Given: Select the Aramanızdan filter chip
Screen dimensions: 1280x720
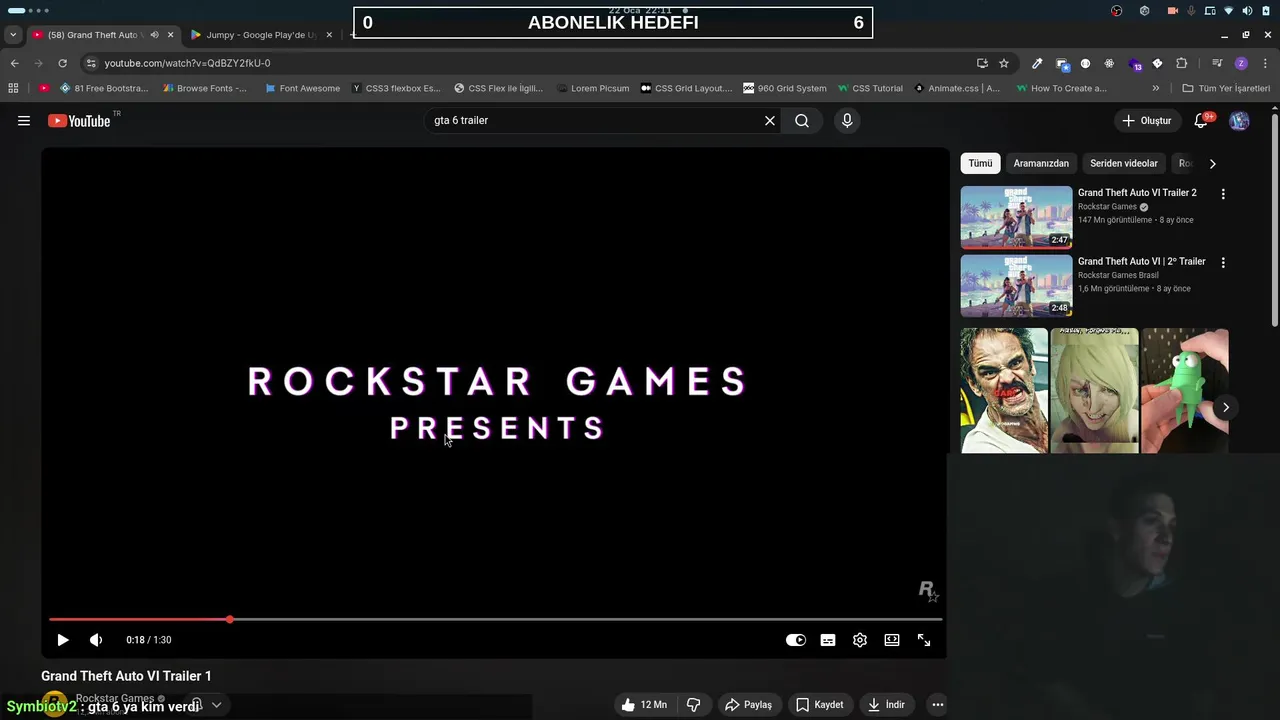Looking at the screenshot, I should tap(1041, 163).
